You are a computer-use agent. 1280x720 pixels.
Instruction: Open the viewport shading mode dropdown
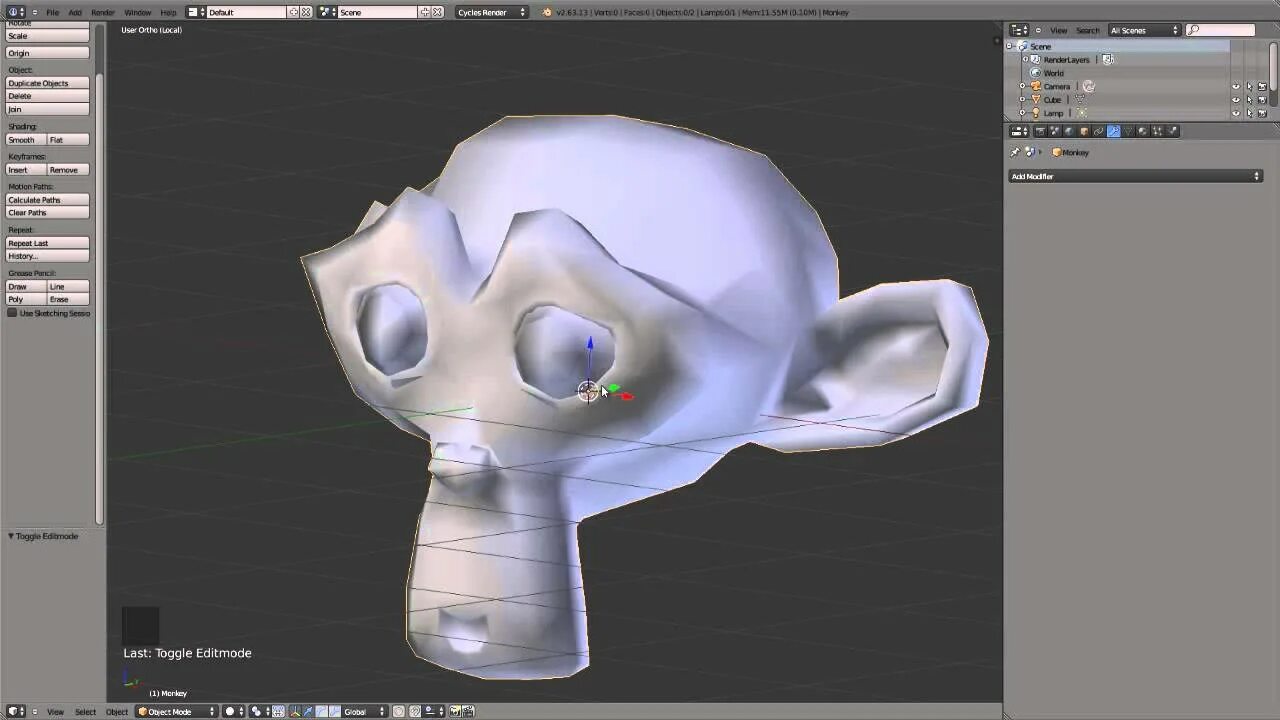click(x=234, y=711)
